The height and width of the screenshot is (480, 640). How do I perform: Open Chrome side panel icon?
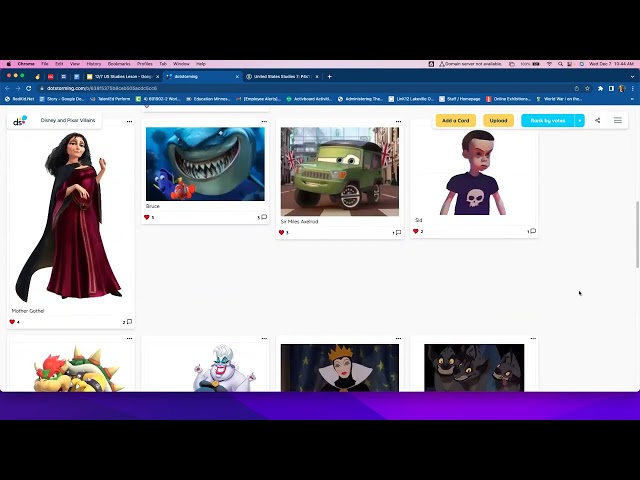point(611,88)
